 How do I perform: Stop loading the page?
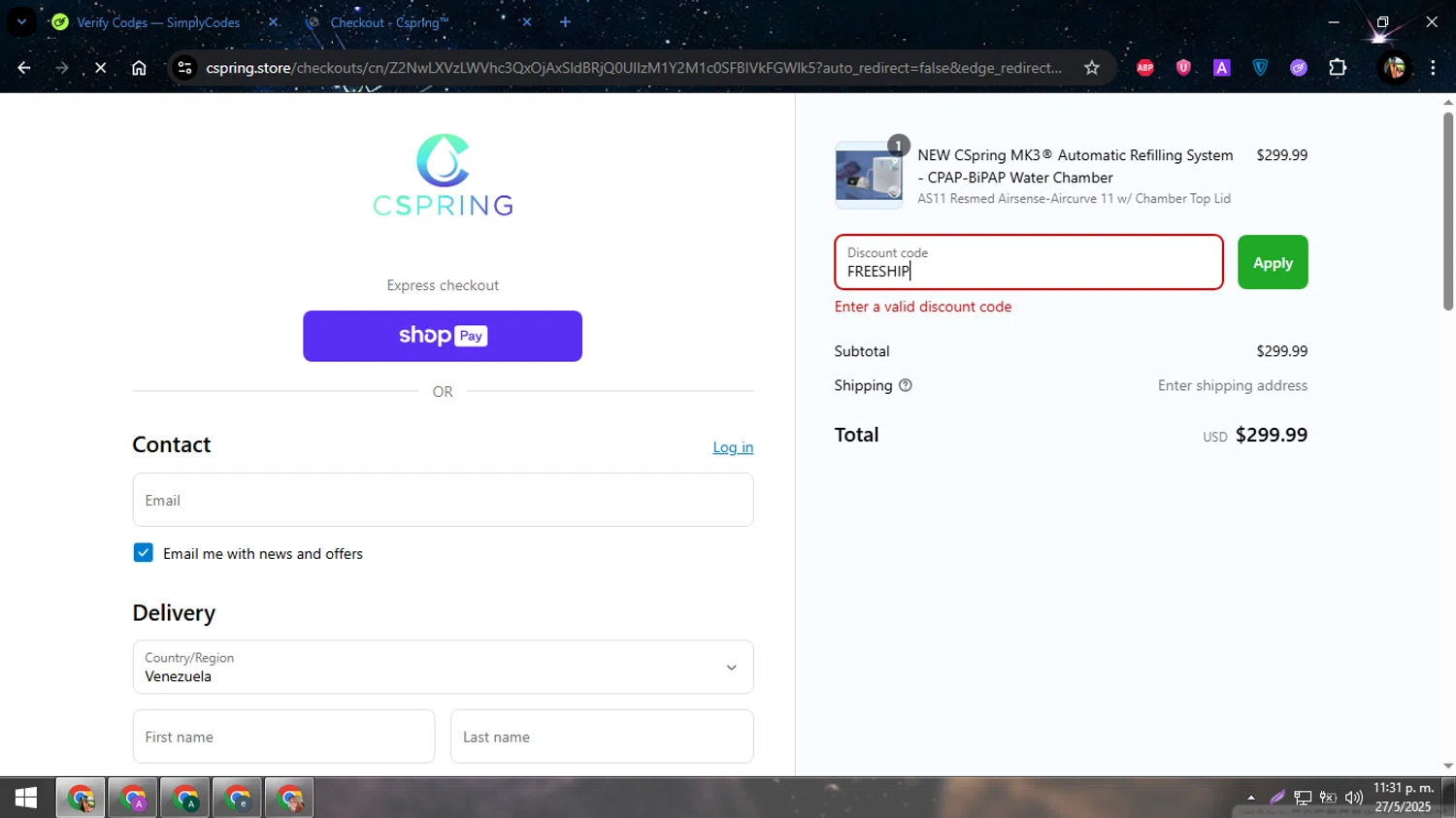[100, 68]
